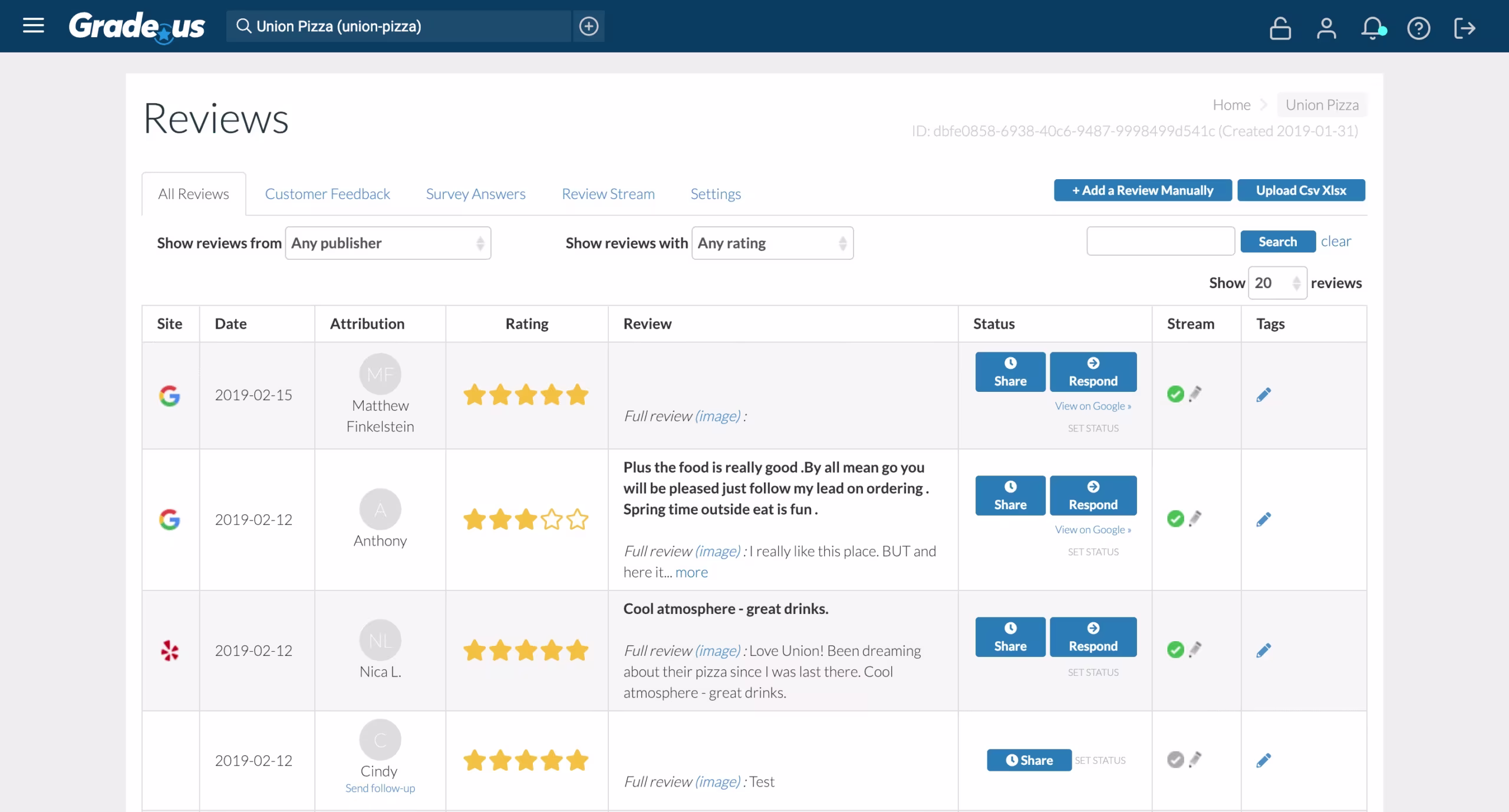This screenshot has height=812, width=1509.
Task: Click the Google icon on Matthew Finkelstein's review
Action: [x=170, y=395]
